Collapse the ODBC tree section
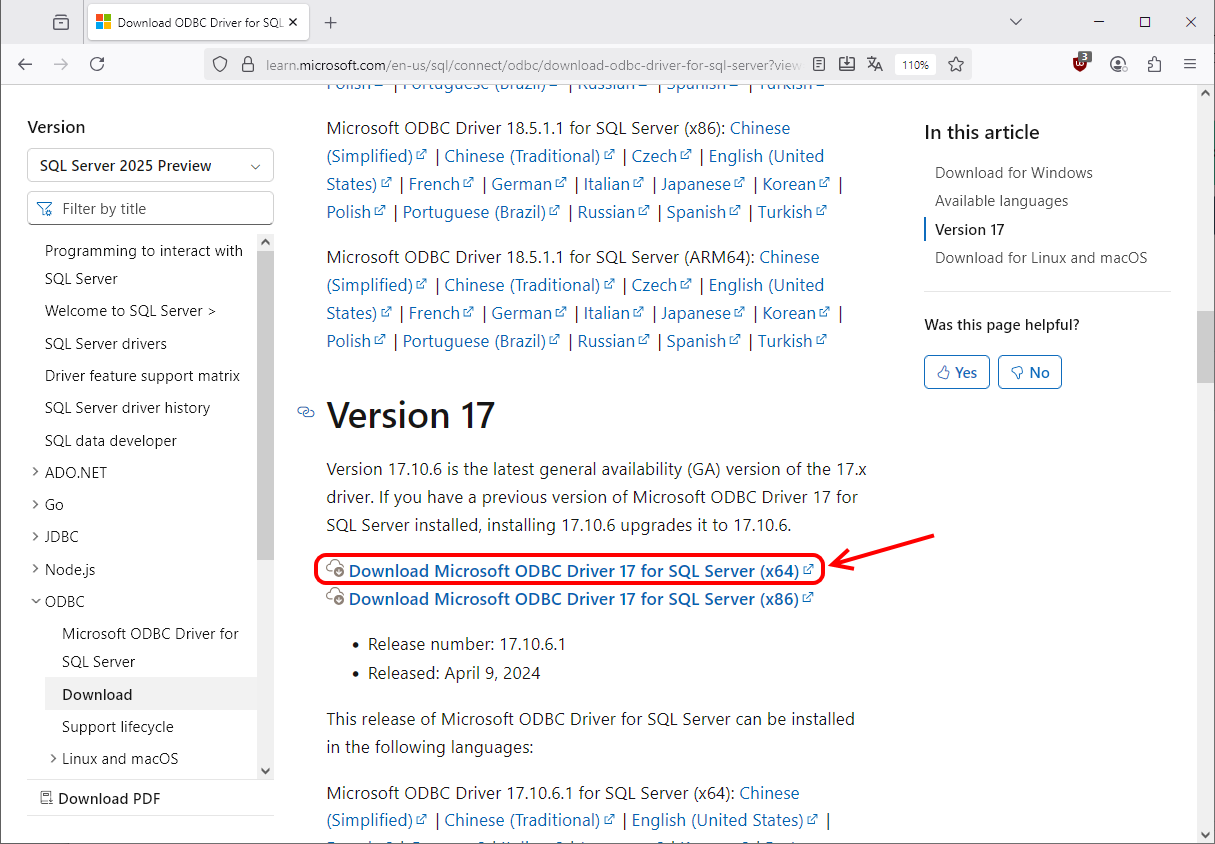 tap(36, 602)
